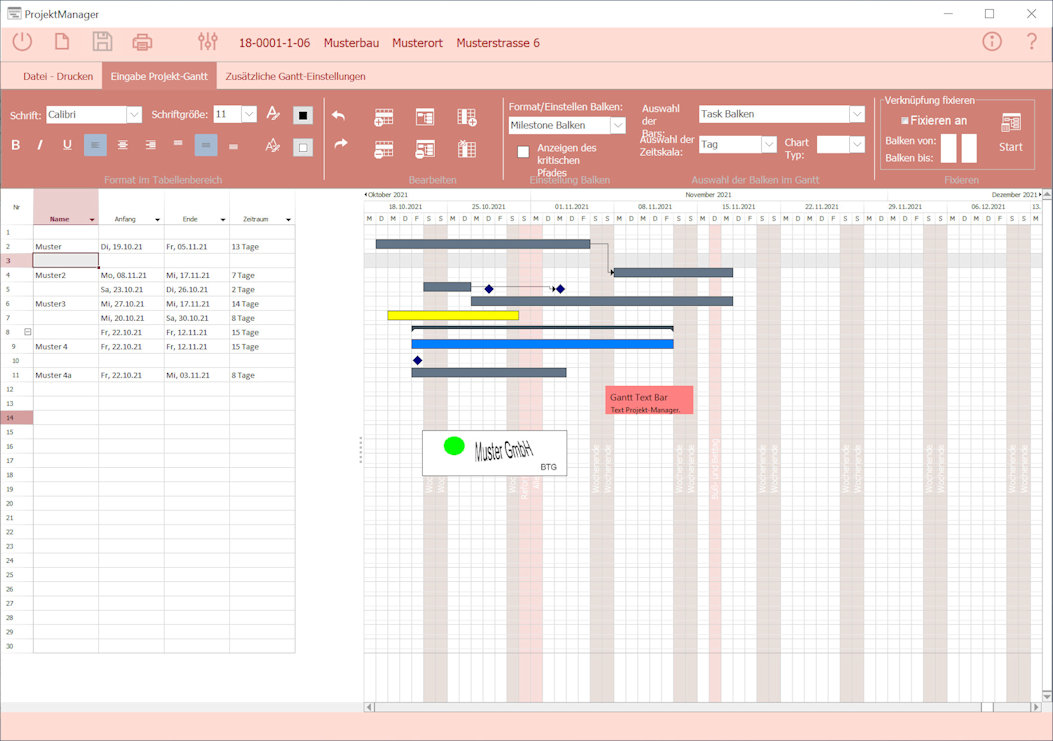1053x741 pixels.
Task: Open 'Zusätzliche Gantt-Einstellungen' tab
Action: coord(295,76)
